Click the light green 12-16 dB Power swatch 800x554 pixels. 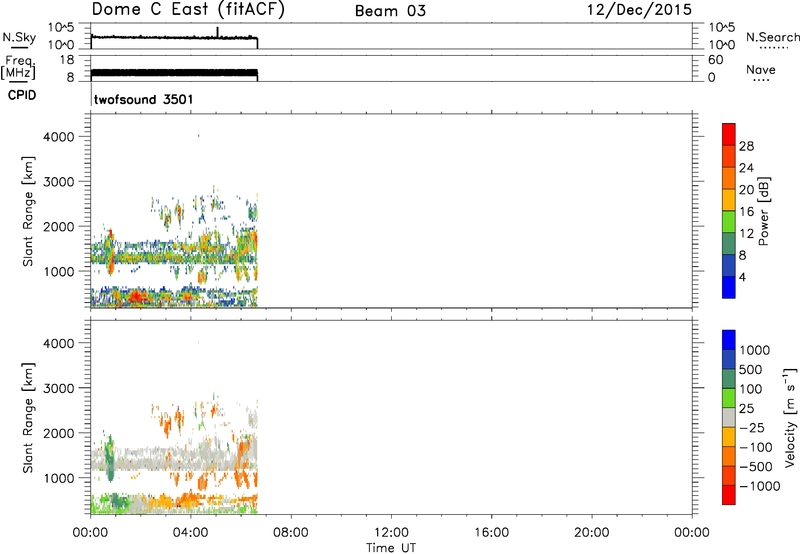729,221
